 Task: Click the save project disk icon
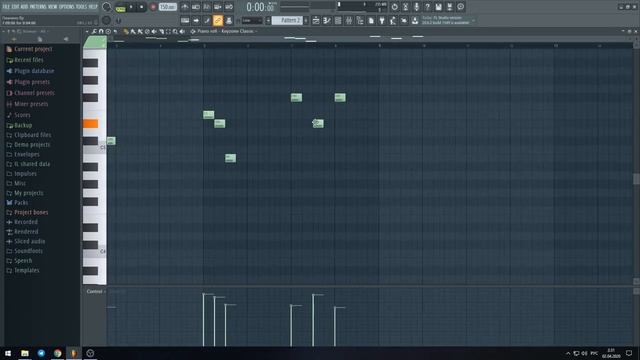pyautogui.click(x=438, y=7)
